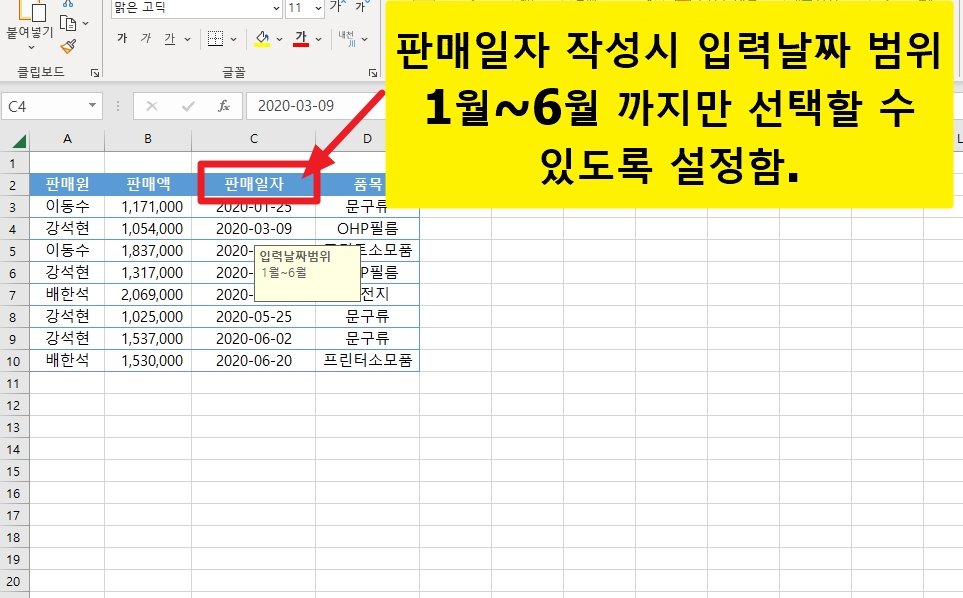The width and height of the screenshot is (963, 598).
Task: Open the border style dropdown arrow
Action: click(x=235, y=40)
